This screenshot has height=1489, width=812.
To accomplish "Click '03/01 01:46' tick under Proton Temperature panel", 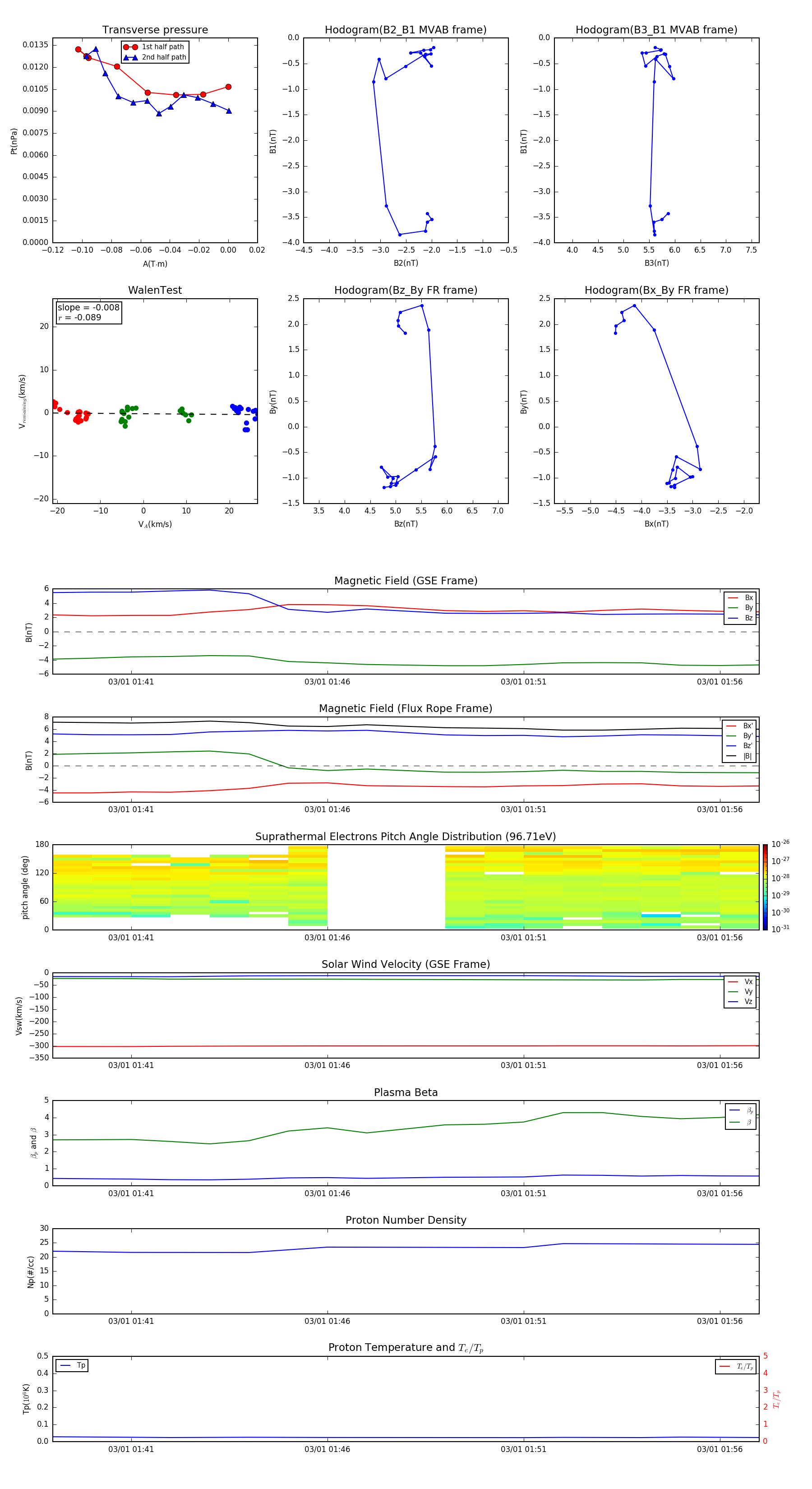I will pyautogui.click(x=327, y=1449).
